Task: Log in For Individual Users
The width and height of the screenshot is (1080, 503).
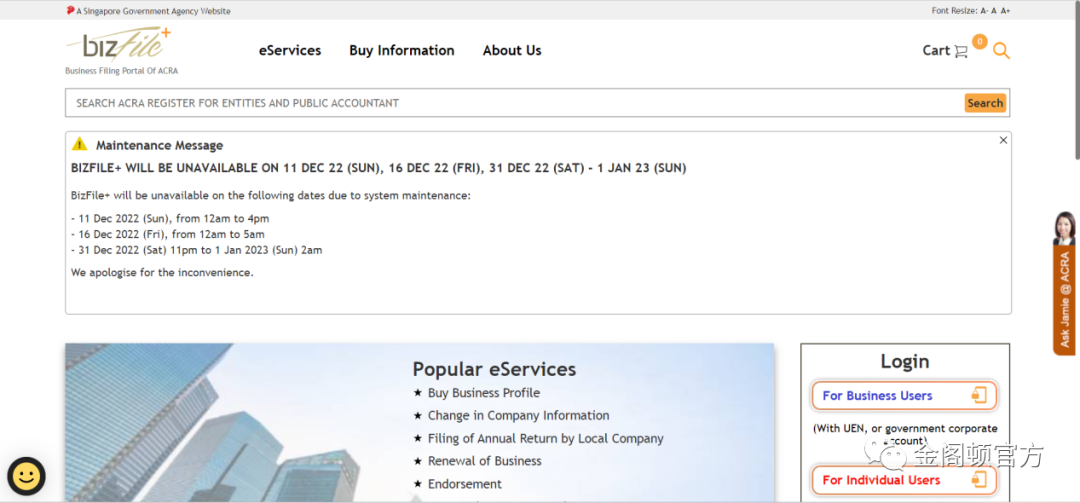Action: [904, 480]
